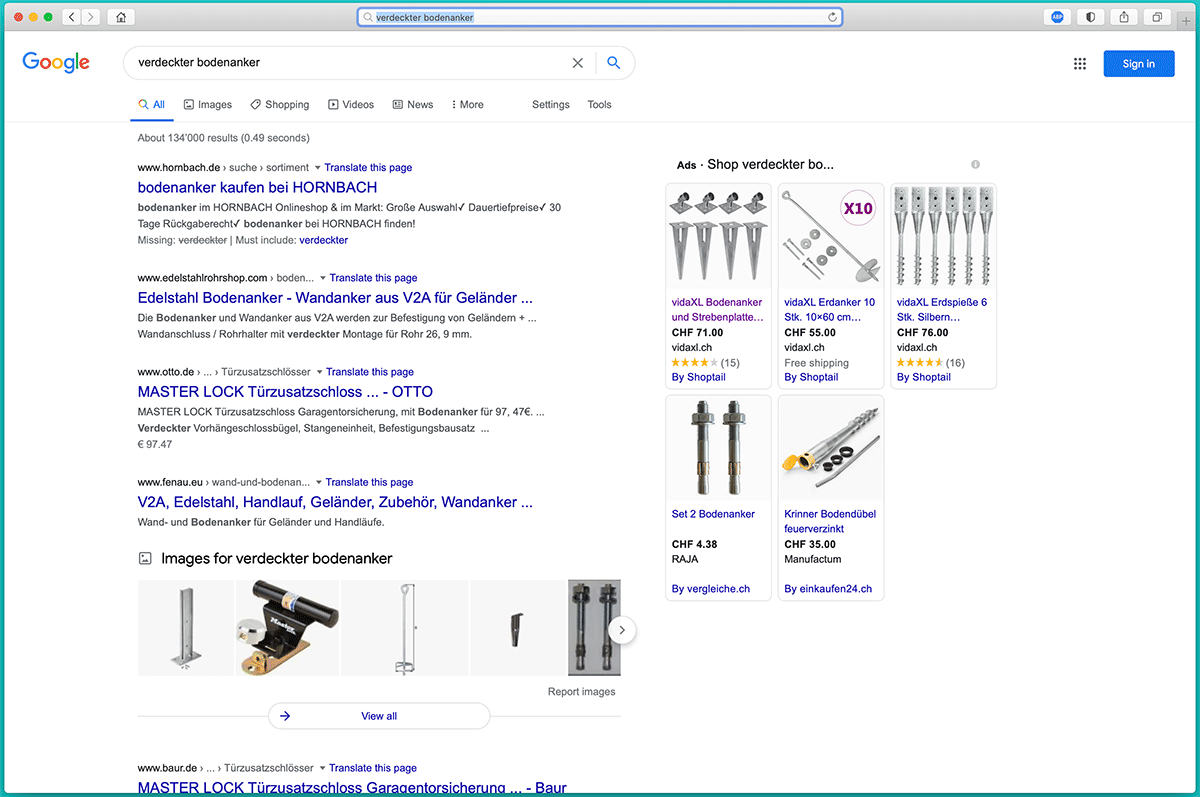Open the ground screw anchor image thumbnail
This screenshot has height=797, width=1200.
pyautogui.click(x=405, y=628)
